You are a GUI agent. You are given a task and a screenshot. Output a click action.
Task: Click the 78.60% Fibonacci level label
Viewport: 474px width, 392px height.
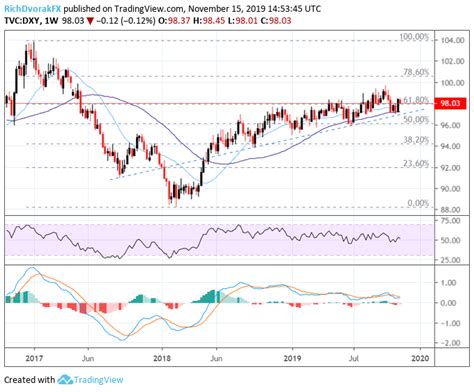(x=416, y=72)
